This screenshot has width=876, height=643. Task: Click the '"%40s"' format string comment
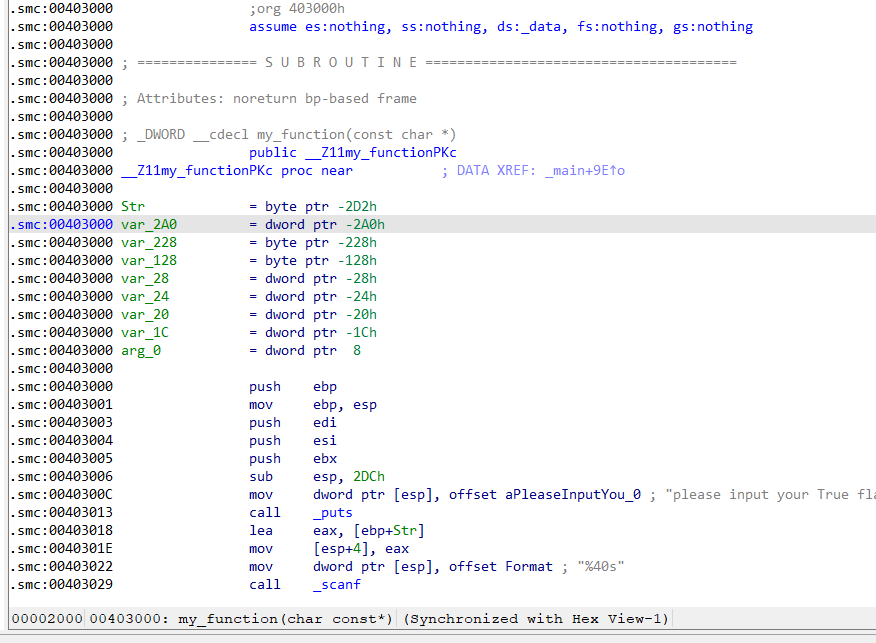click(x=601, y=566)
